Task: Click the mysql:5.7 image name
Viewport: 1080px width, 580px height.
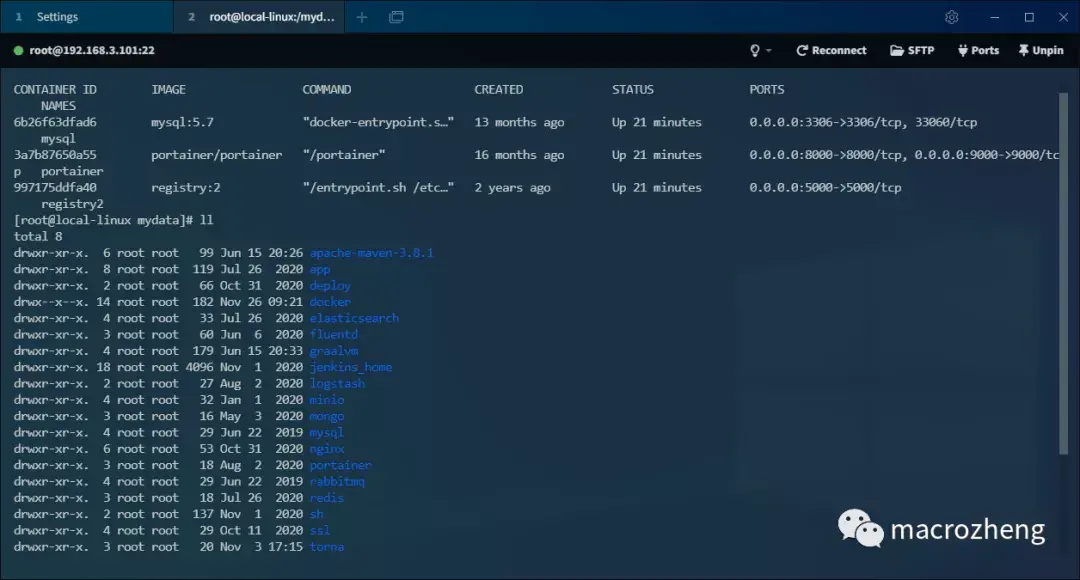Action: (183, 123)
